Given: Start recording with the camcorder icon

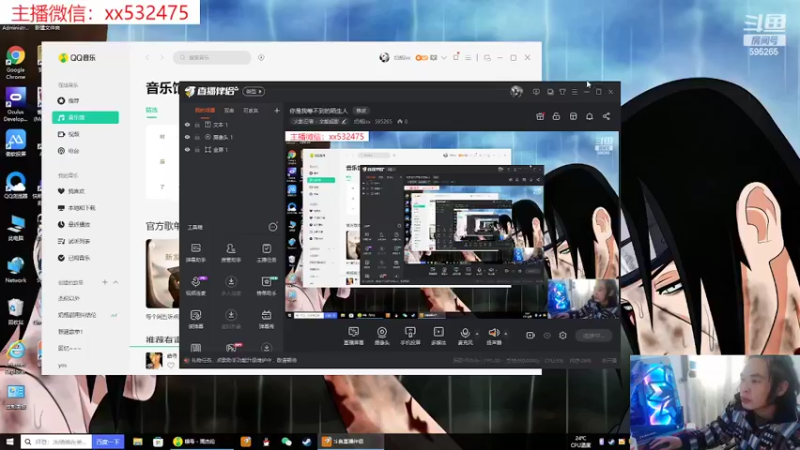Looking at the screenshot, I should [x=531, y=336].
